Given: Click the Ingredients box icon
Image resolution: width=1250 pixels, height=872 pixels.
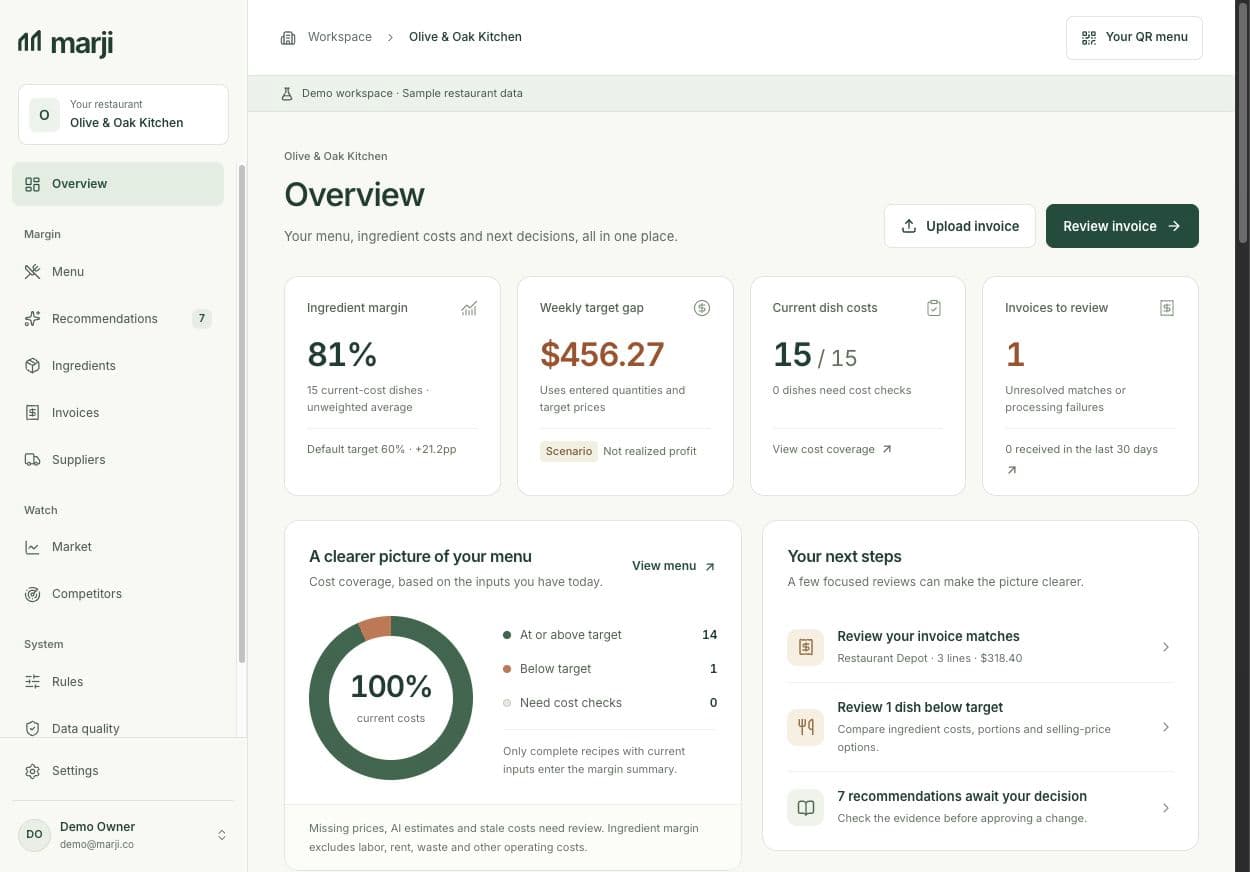Looking at the screenshot, I should [x=33, y=366].
